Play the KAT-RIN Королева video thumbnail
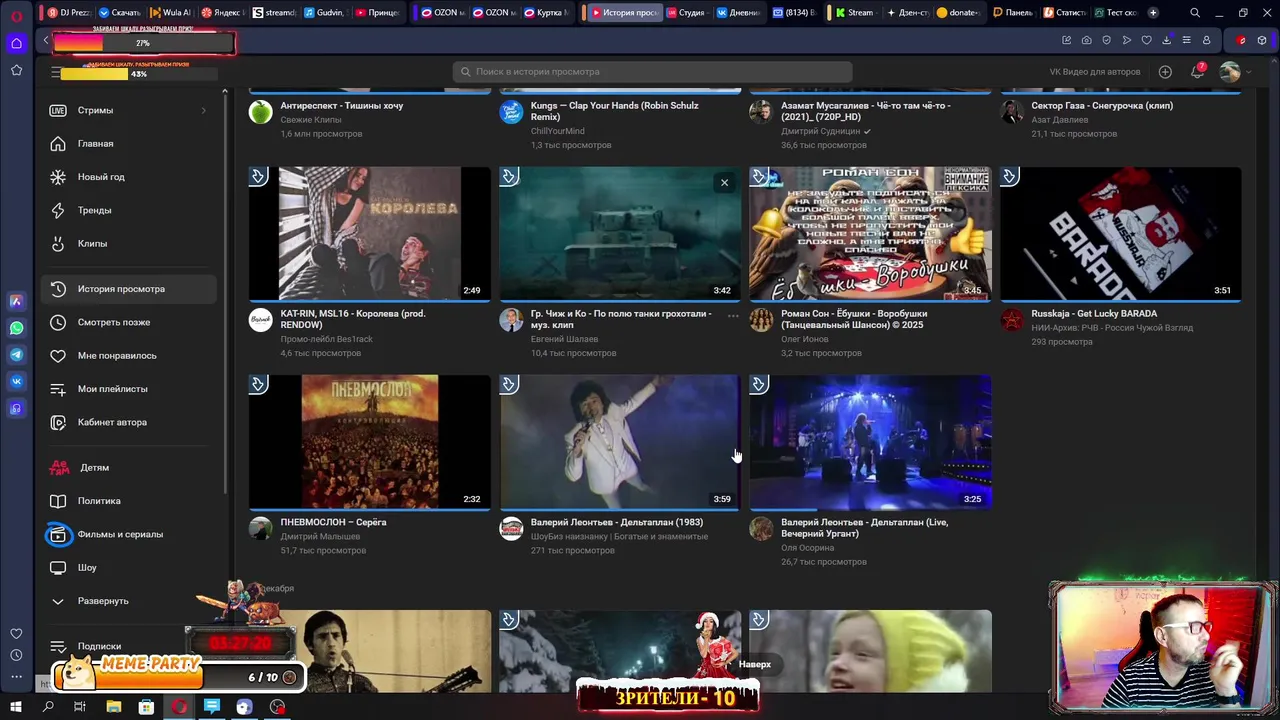The width and height of the screenshot is (1280, 720). tap(370, 234)
